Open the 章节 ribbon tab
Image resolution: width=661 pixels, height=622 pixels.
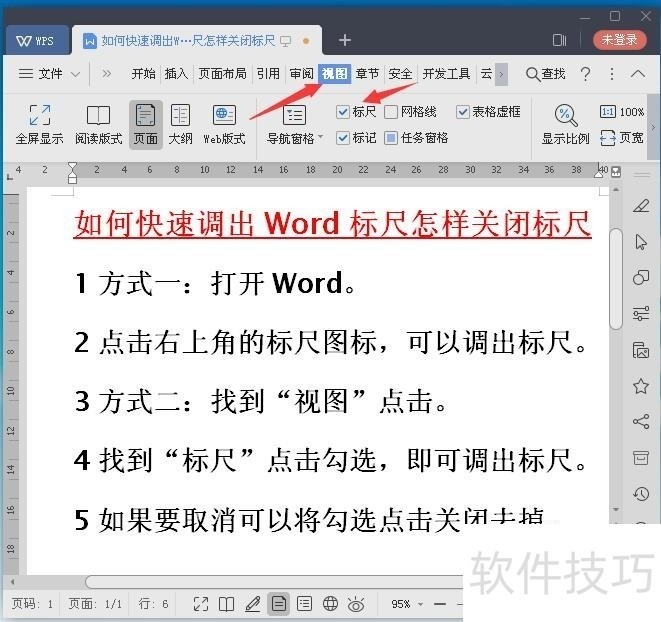tap(367, 74)
